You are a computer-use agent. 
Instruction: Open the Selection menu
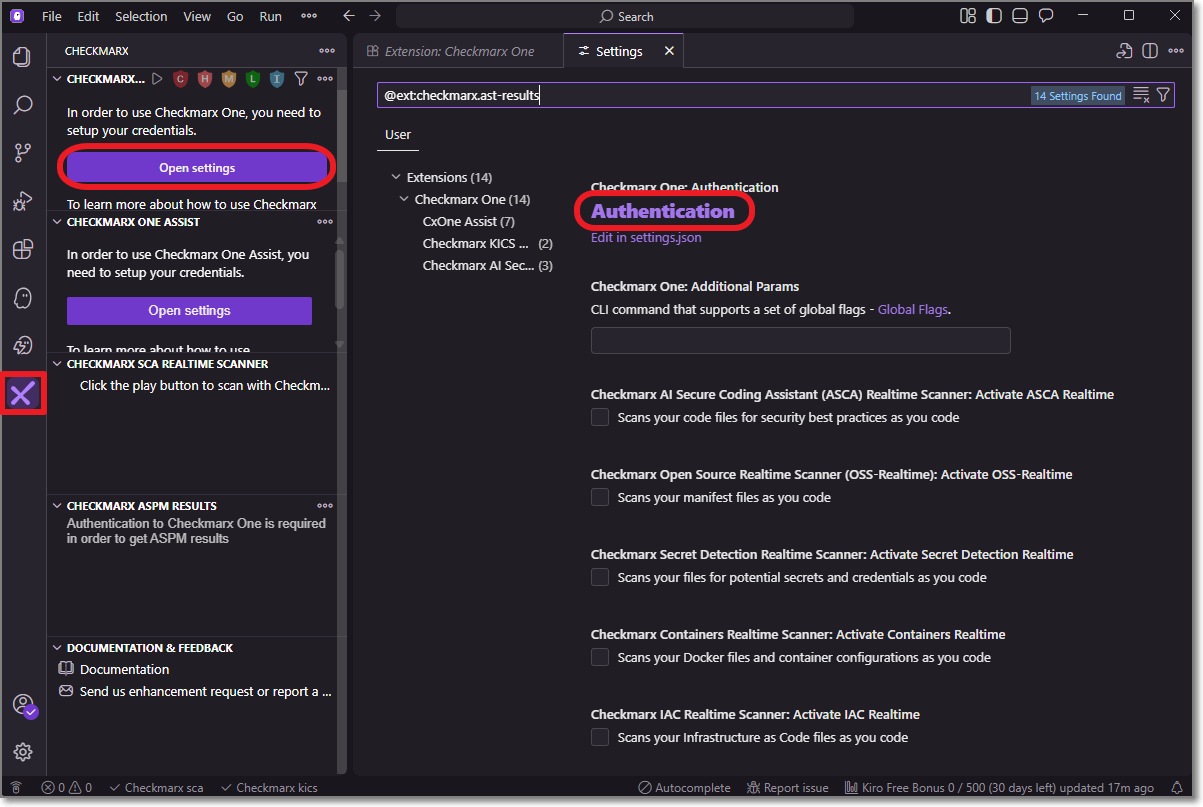tap(141, 16)
